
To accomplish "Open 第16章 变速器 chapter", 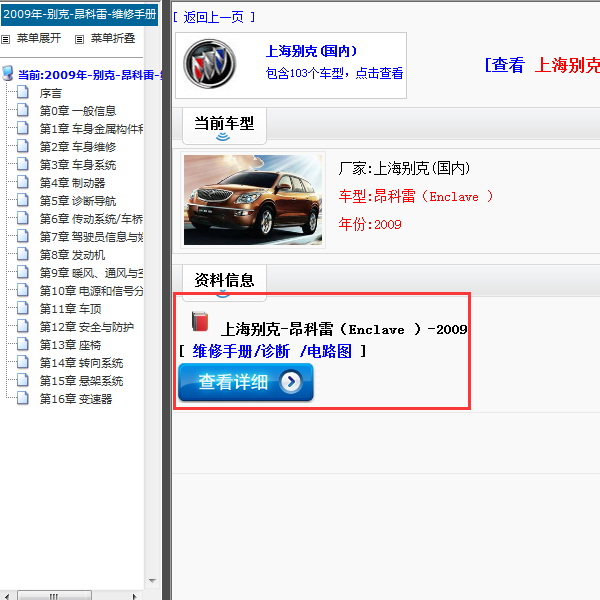I will (x=76, y=399).
